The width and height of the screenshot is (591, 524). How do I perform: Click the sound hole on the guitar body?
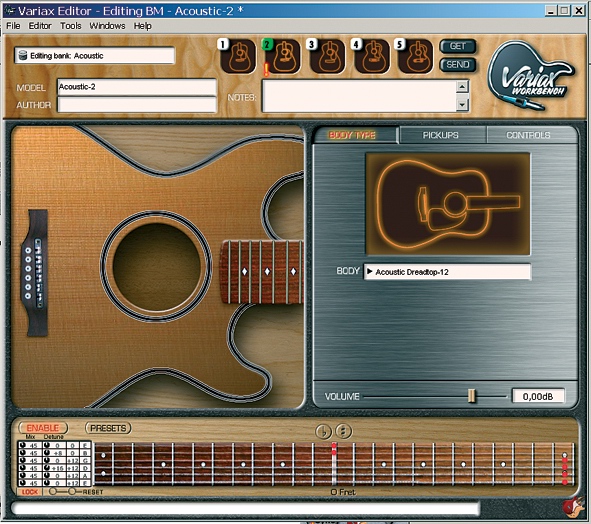[156, 267]
